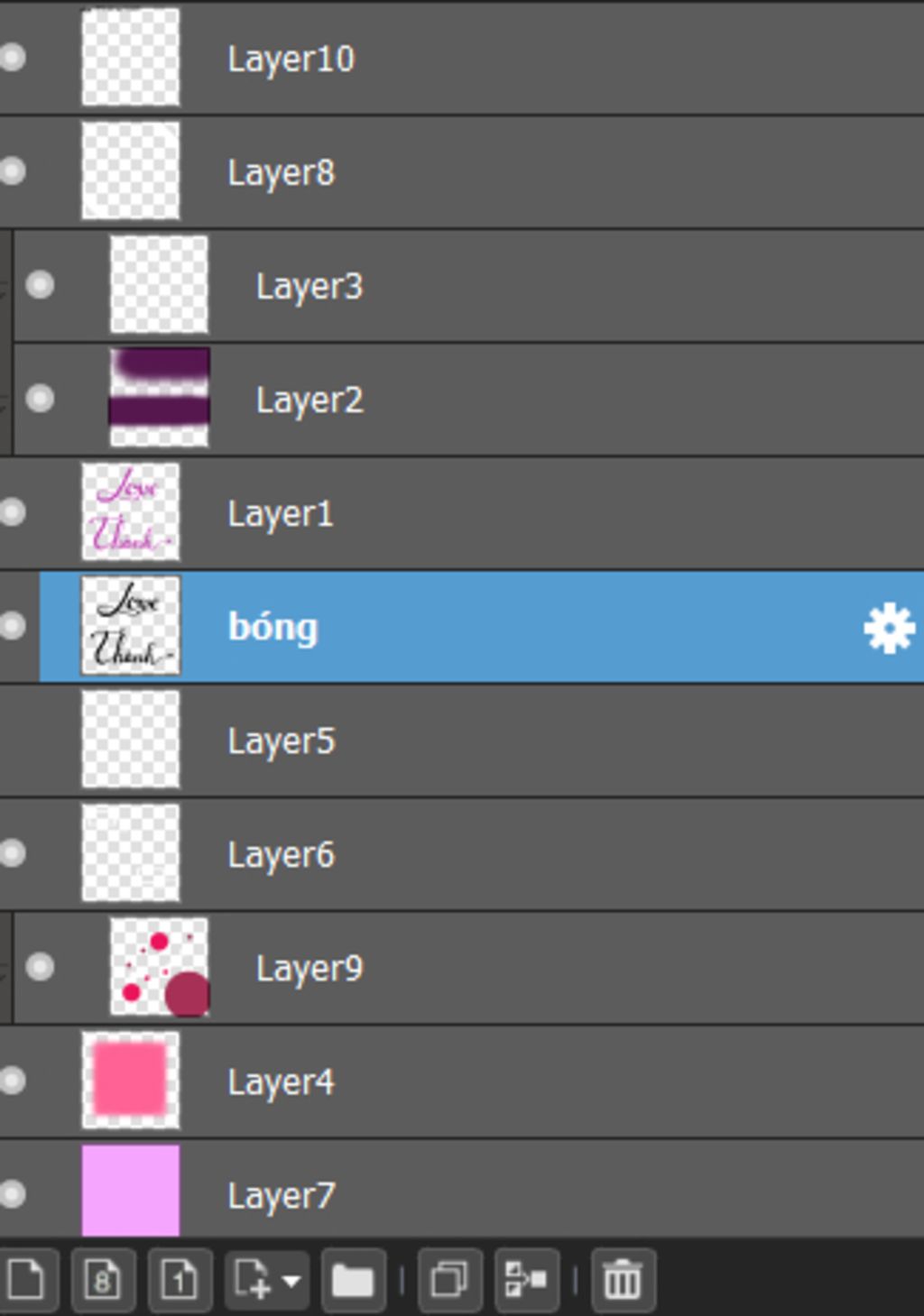
Task: Delete the selected layer with trash icon
Action: click(x=622, y=1279)
